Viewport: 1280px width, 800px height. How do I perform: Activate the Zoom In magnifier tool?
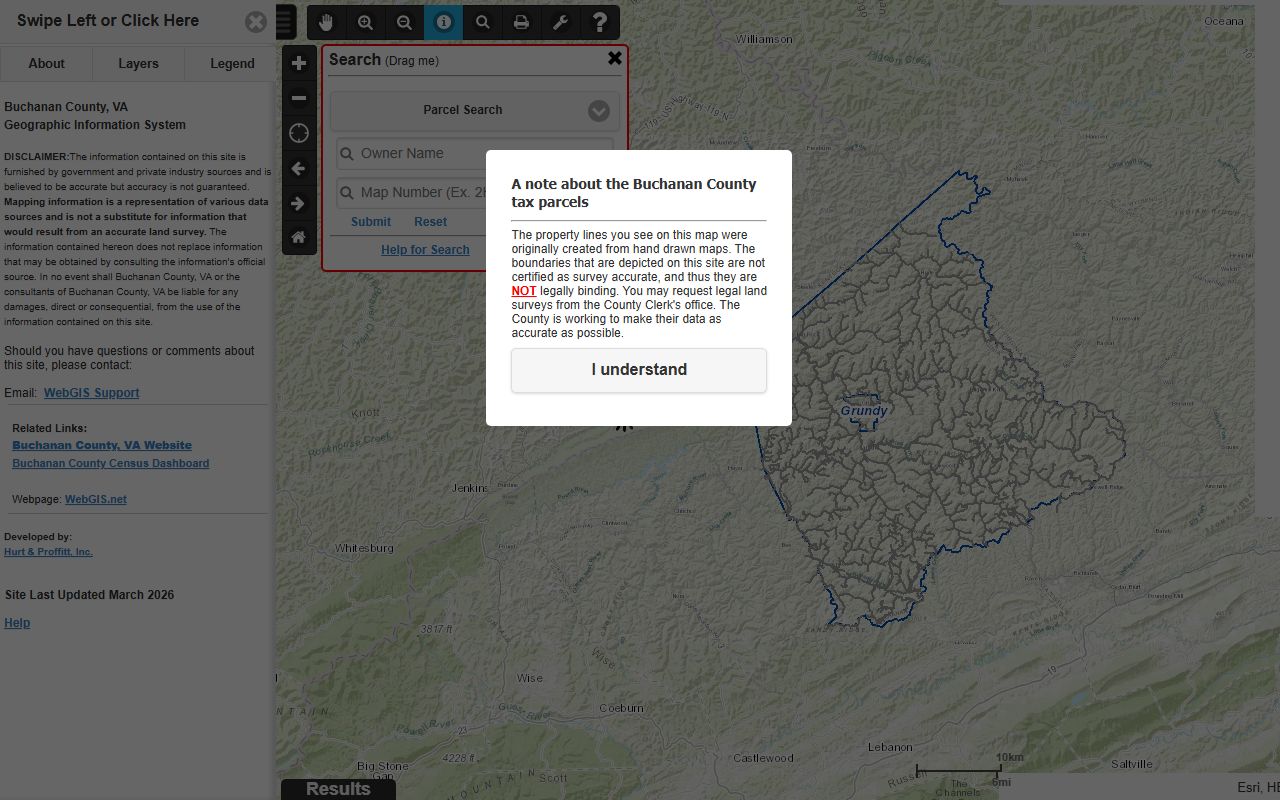pos(366,22)
